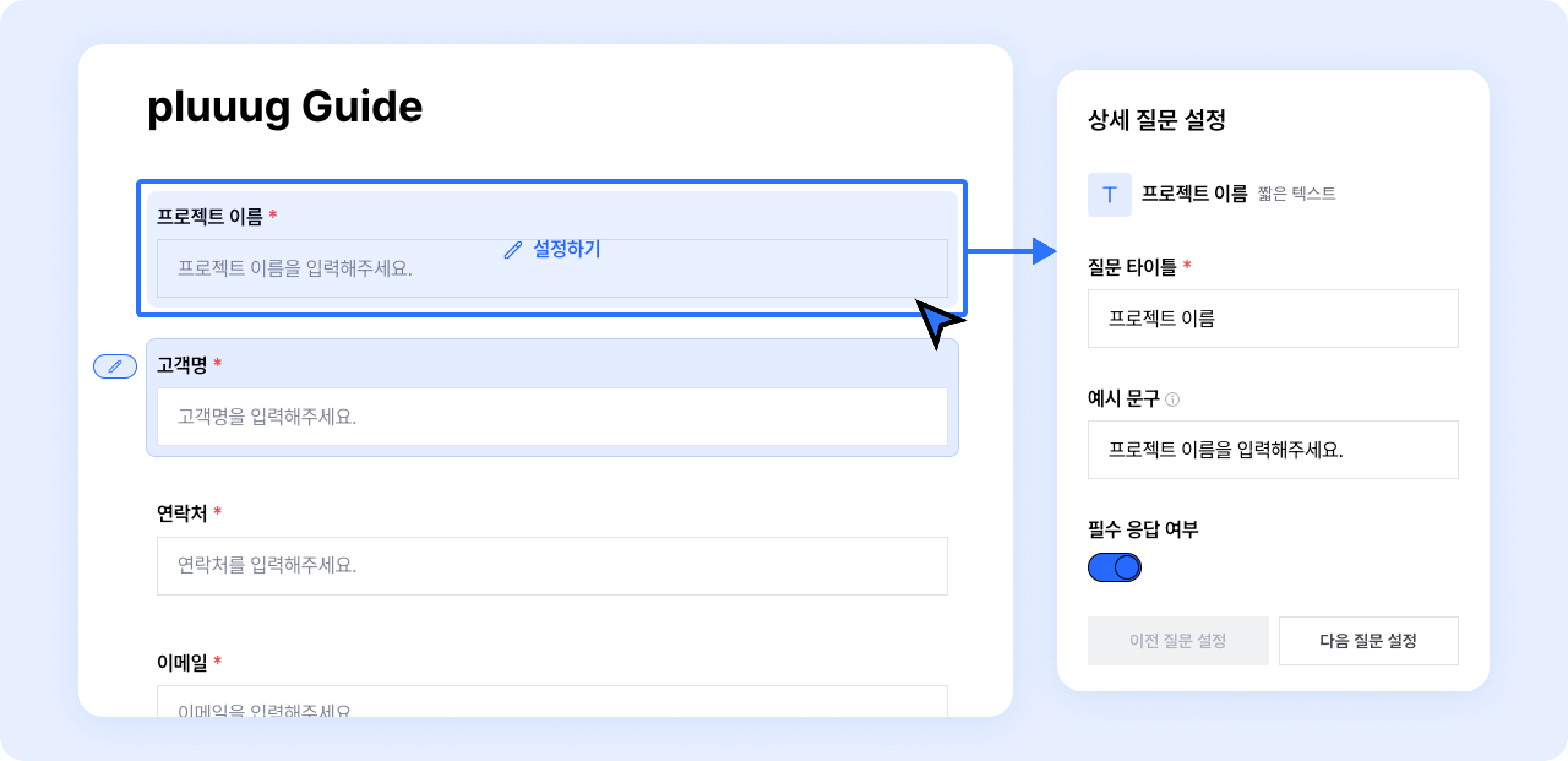Click the 질문 타이틀 input field

click(x=1273, y=319)
